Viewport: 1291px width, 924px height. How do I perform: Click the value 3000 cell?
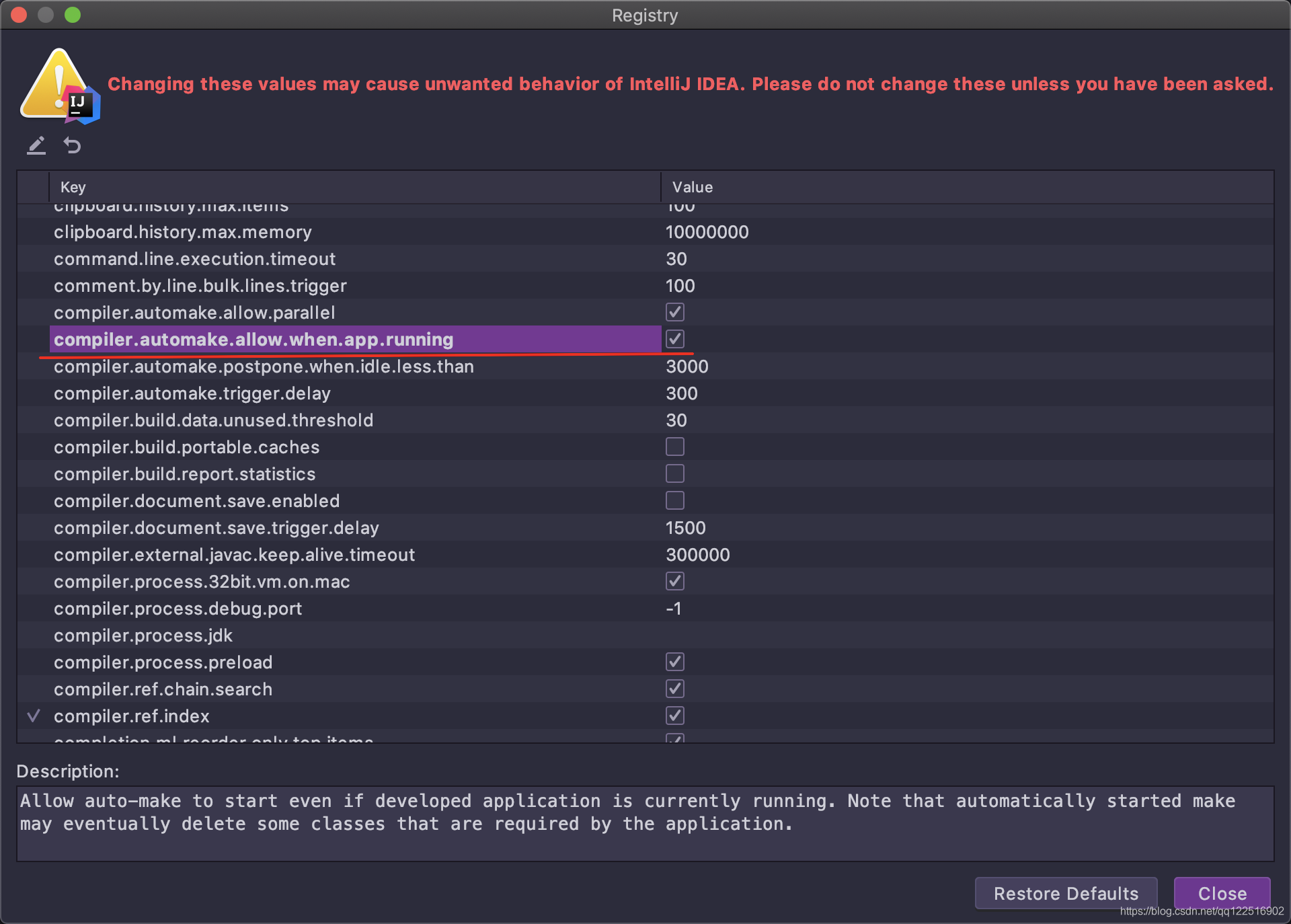click(687, 367)
